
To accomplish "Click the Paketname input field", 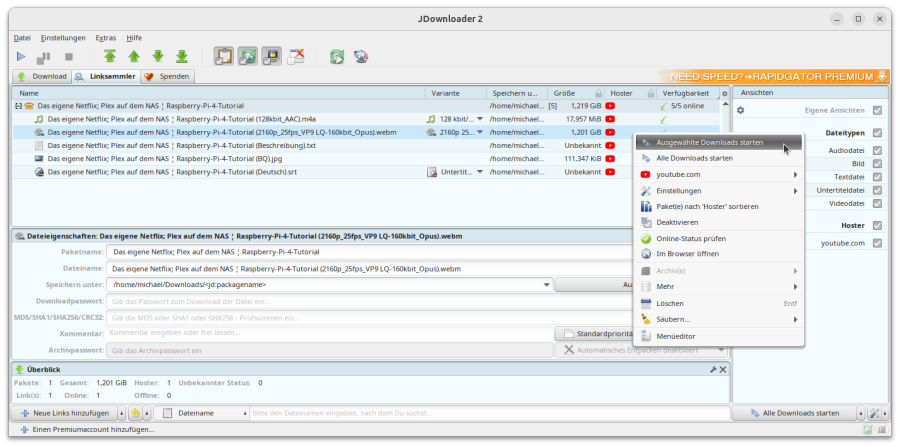I will [370, 252].
